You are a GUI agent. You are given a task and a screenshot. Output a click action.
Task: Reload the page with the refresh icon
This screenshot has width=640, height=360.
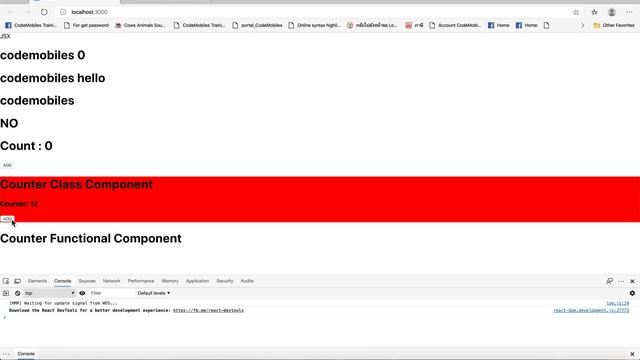click(44, 12)
